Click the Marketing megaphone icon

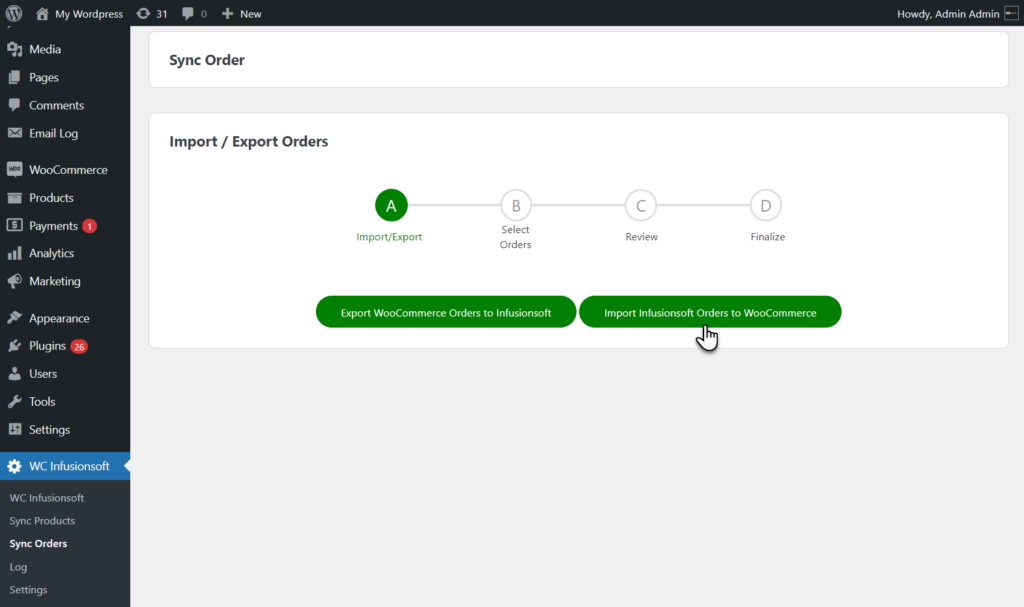[14, 281]
